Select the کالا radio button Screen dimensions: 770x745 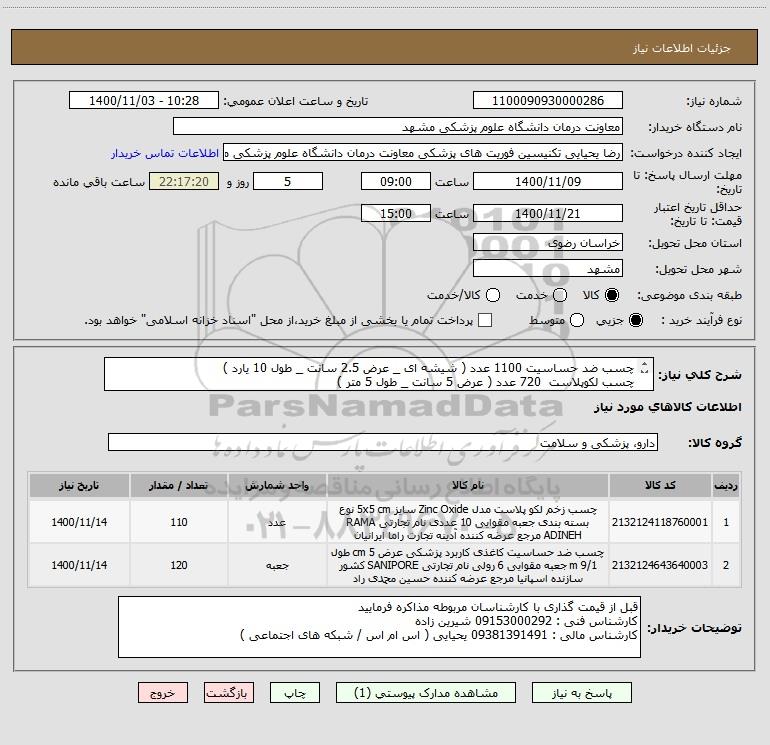[x=612, y=295]
